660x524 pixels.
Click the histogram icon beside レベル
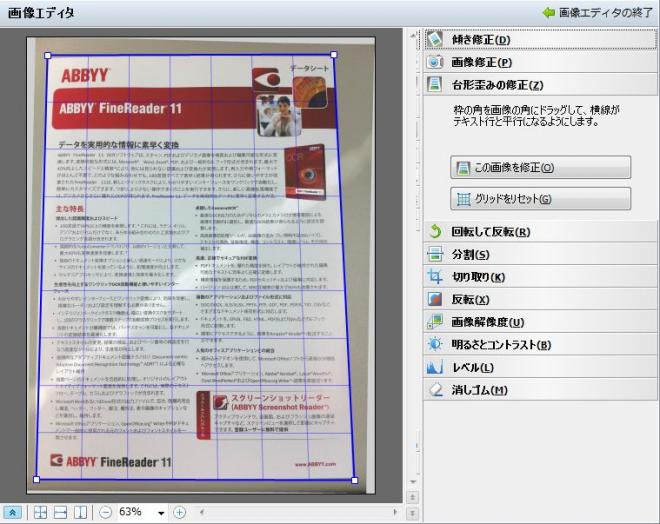pos(435,367)
